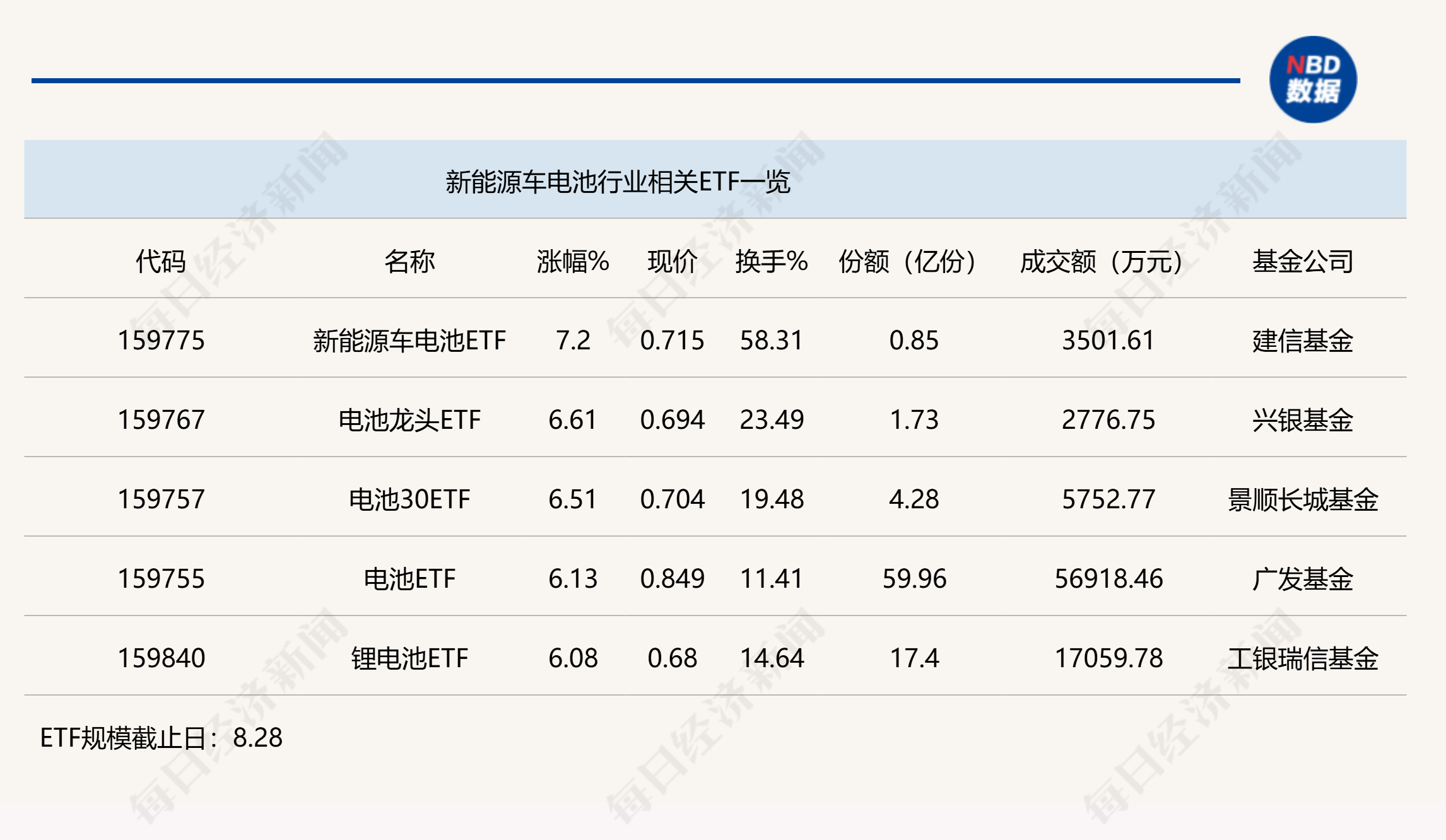Click the 基金公司 column header

point(1303,261)
